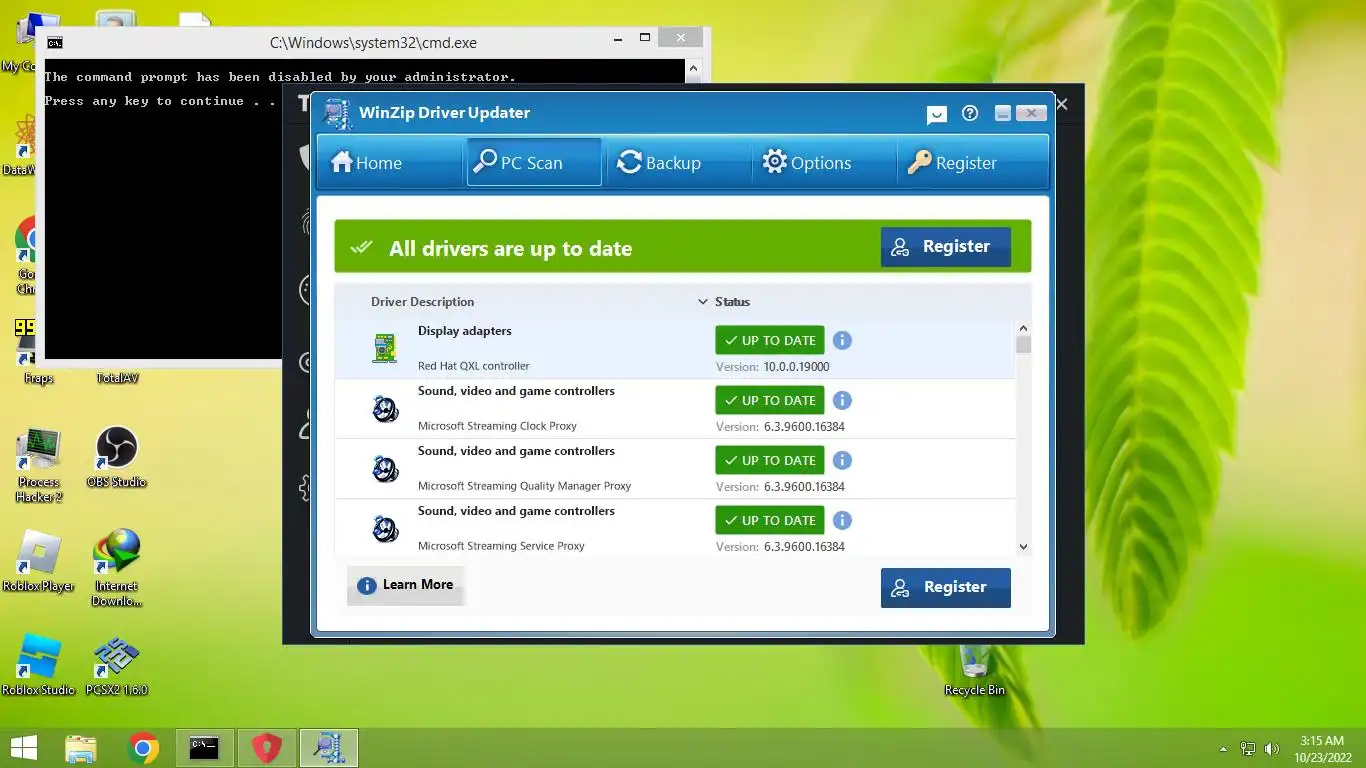1366x768 pixels.
Task: Click UP TO DATE for Streaming Clock Proxy
Action: 770,400
